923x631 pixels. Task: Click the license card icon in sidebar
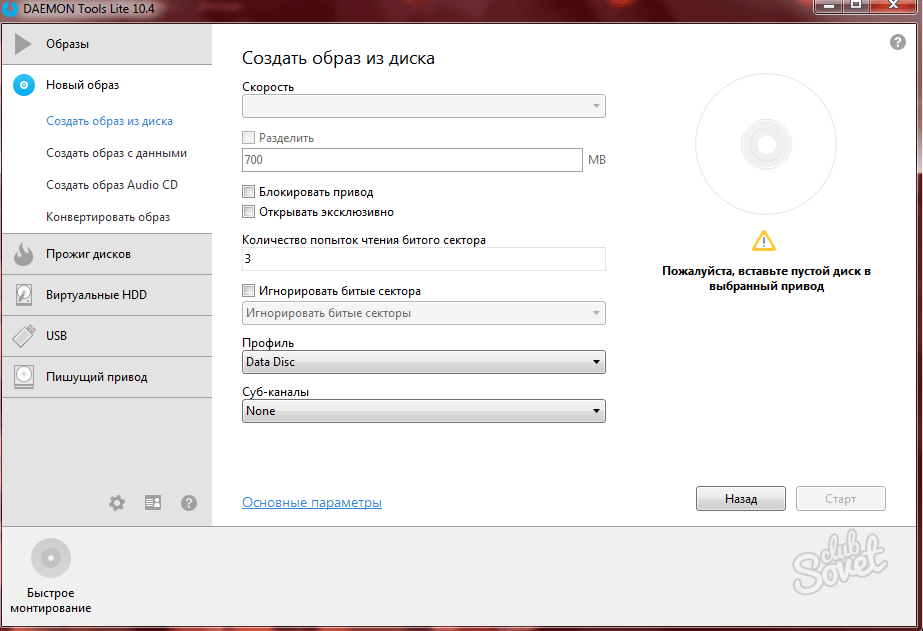click(x=153, y=503)
